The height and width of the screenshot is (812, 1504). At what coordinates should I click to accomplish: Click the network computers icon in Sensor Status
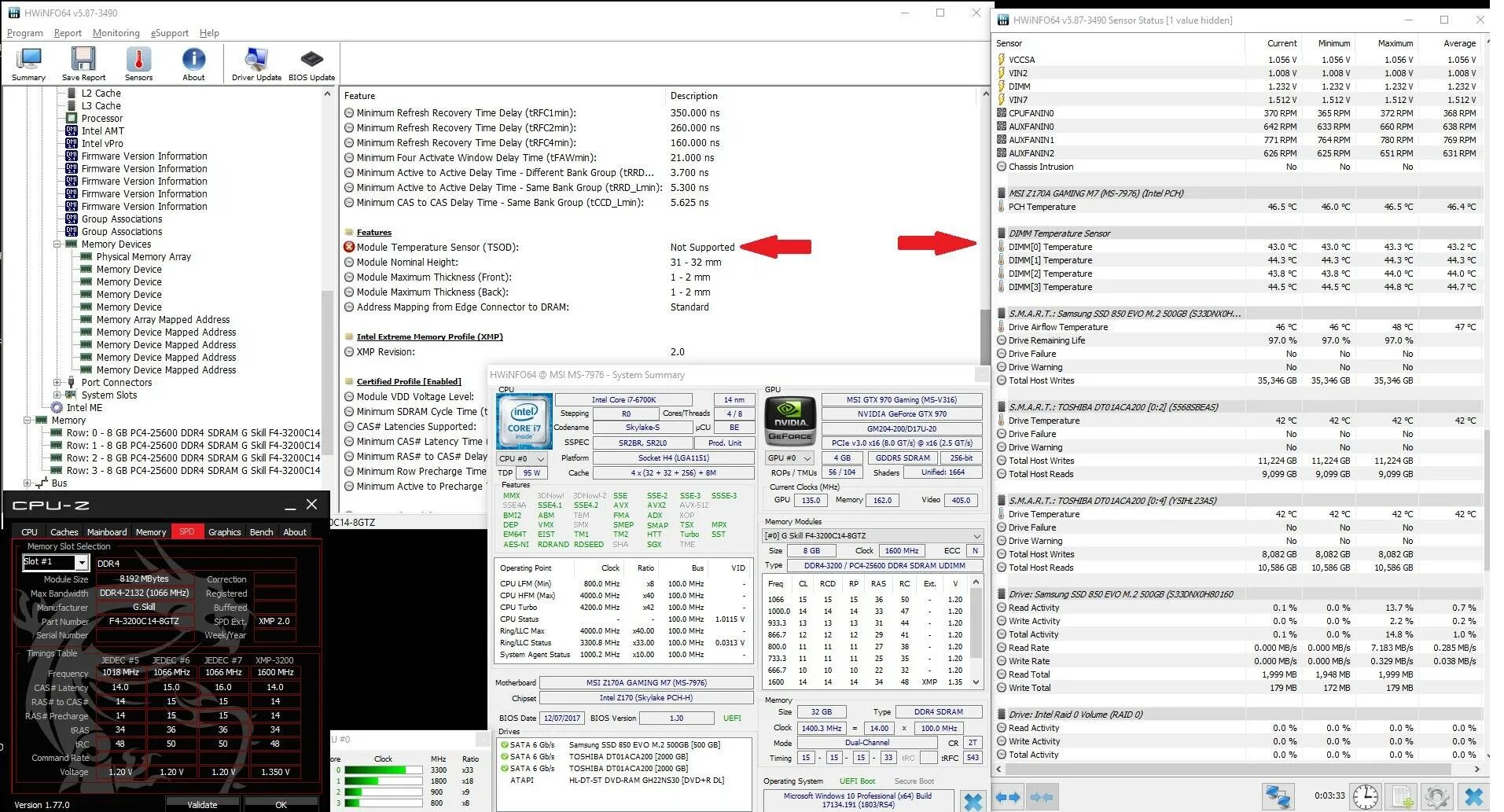(x=1278, y=796)
